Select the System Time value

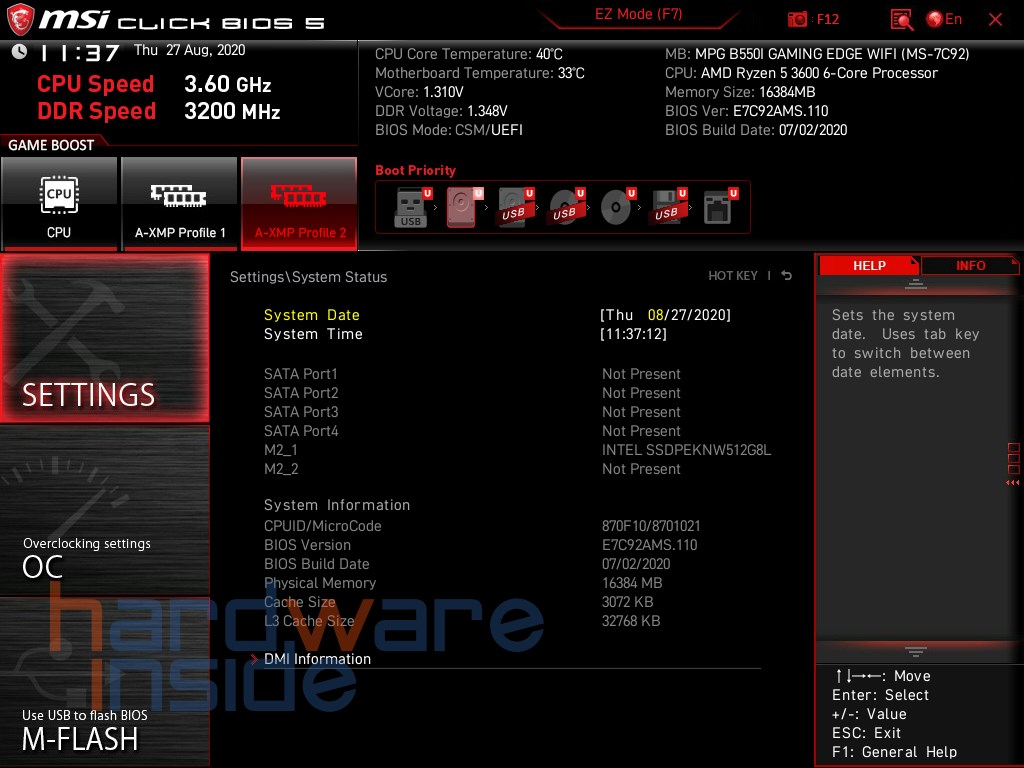pyautogui.click(x=633, y=334)
